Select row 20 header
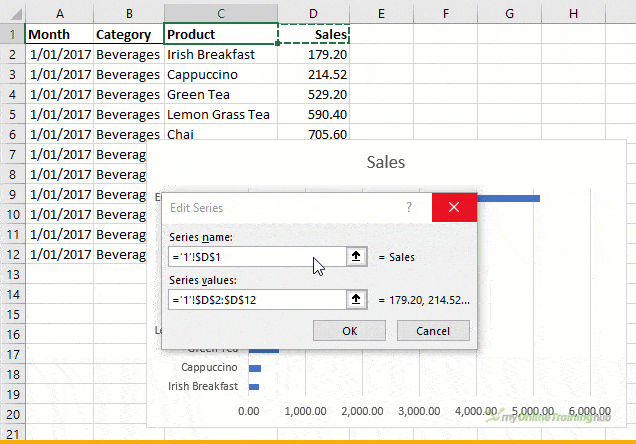The width and height of the screenshot is (636, 444). 13,414
